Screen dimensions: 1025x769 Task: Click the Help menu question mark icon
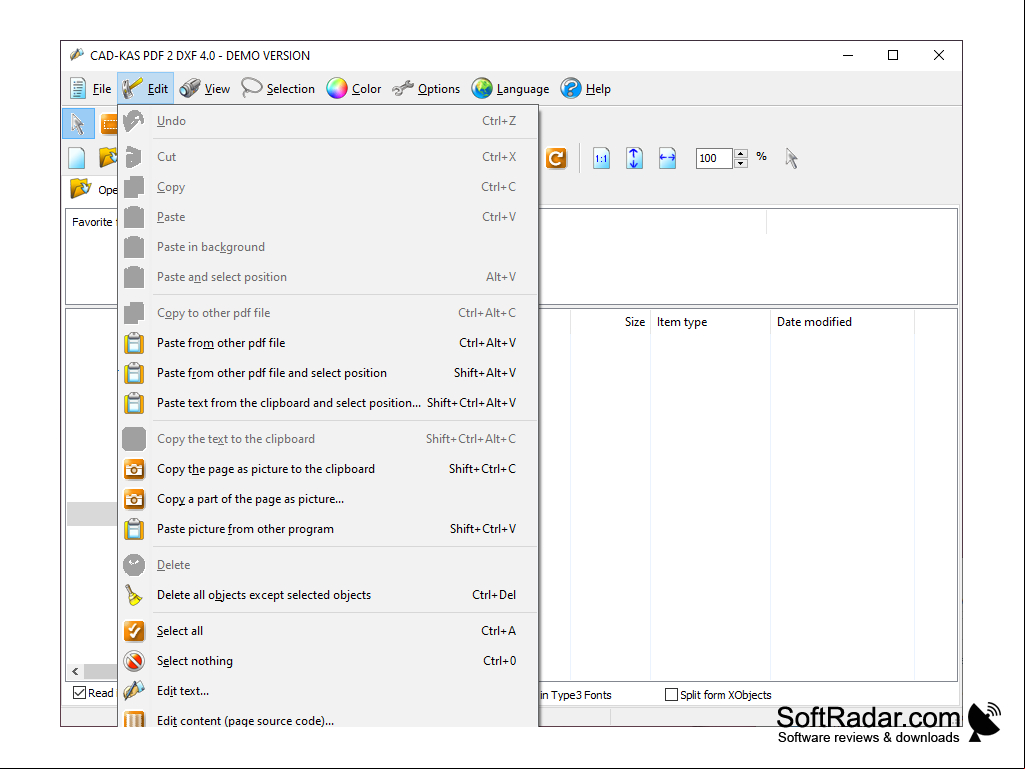point(571,88)
